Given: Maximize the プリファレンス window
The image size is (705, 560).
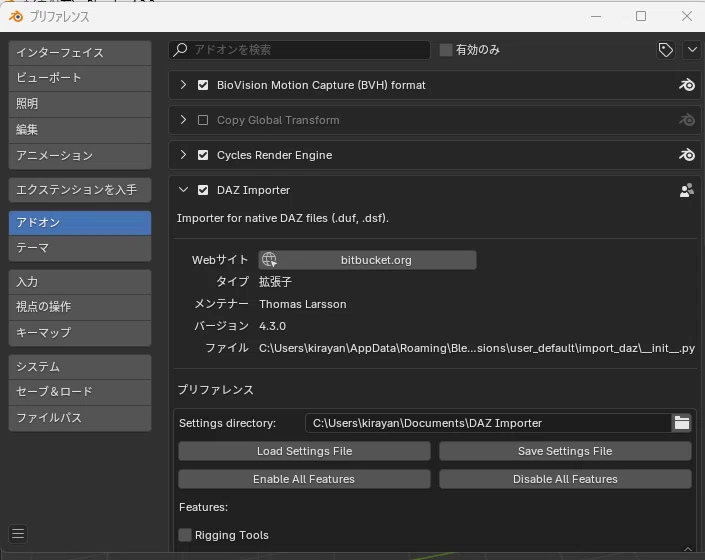Looking at the screenshot, I should tap(641, 16).
